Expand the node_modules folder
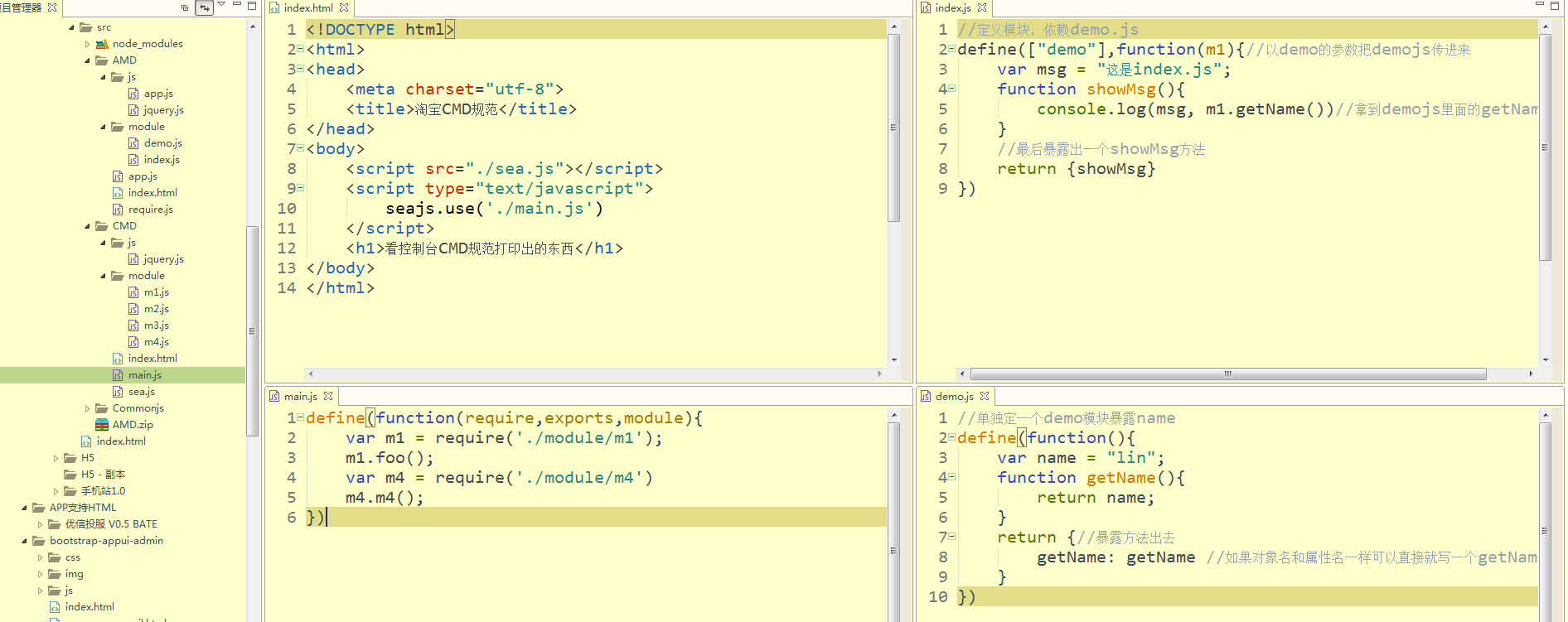This screenshot has width=1568, height=622. coord(87,44)
